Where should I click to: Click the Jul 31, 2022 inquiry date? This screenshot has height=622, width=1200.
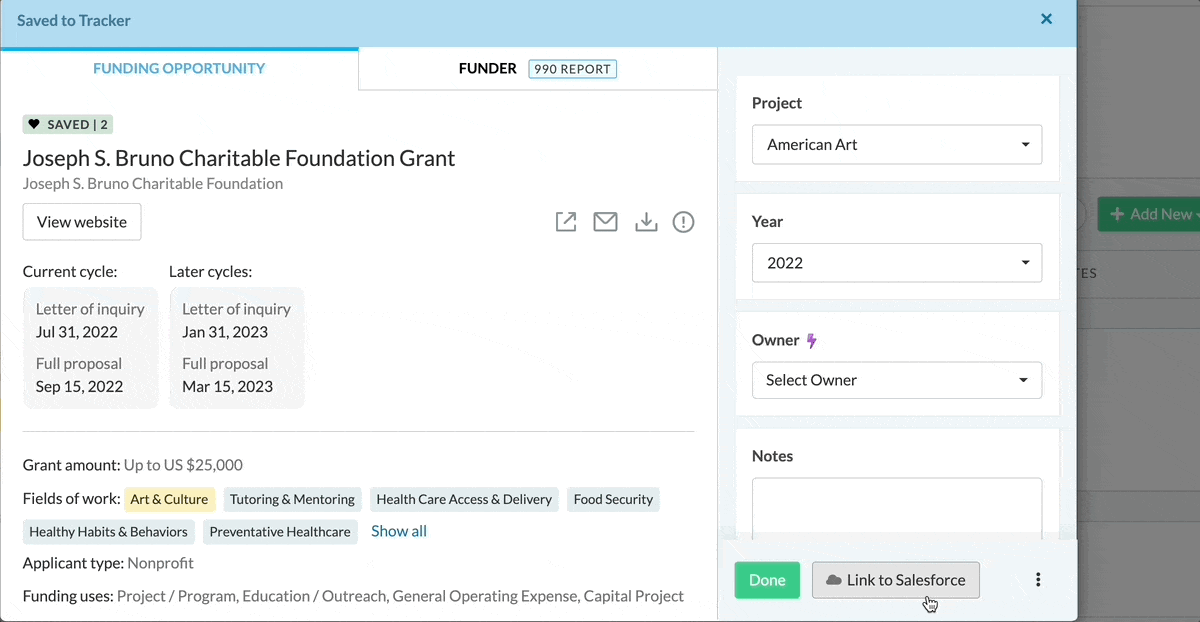[x=77, y=332]
